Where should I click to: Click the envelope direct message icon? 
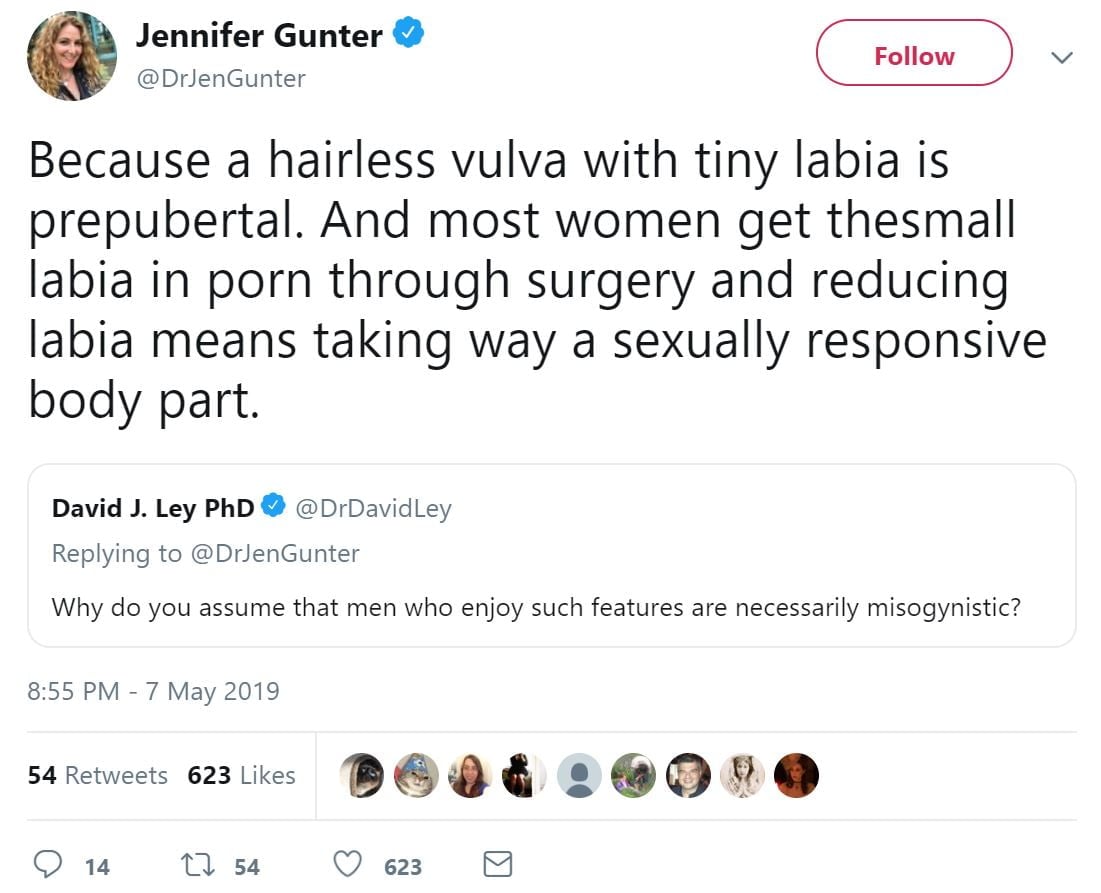coord(498,865)
